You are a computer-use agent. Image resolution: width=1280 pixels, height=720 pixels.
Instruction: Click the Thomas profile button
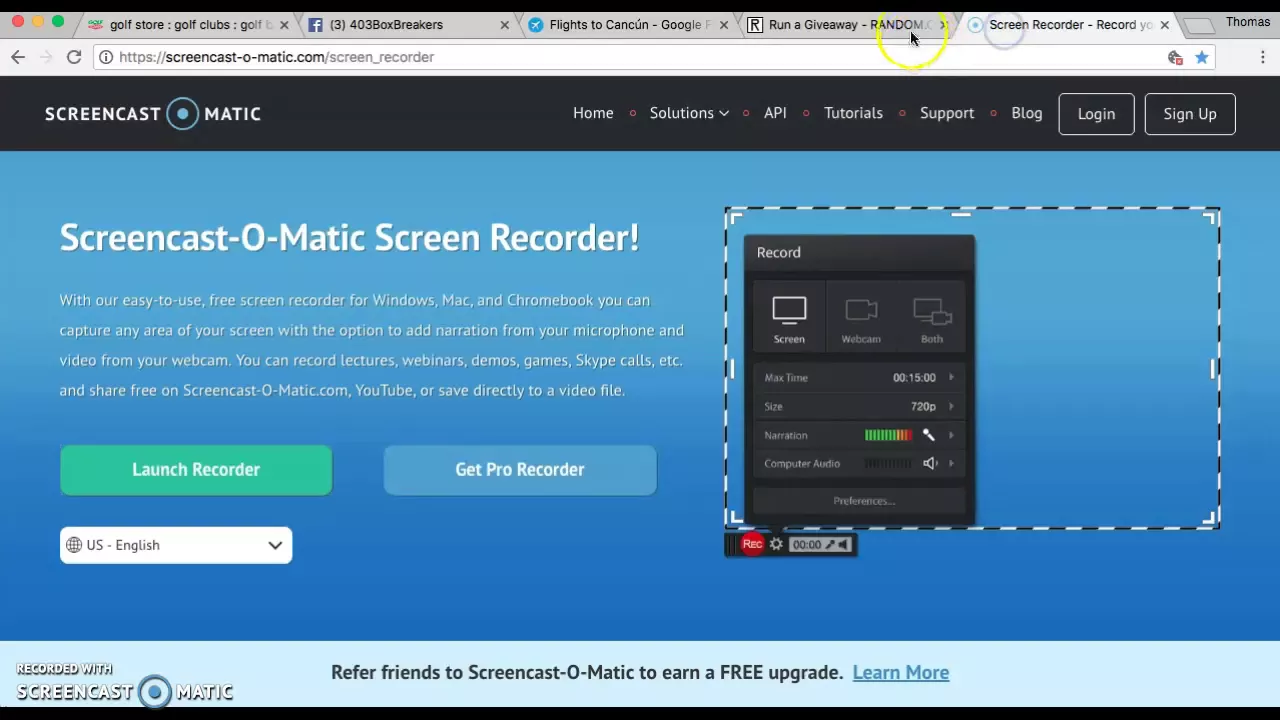[x=1248, y=21]
